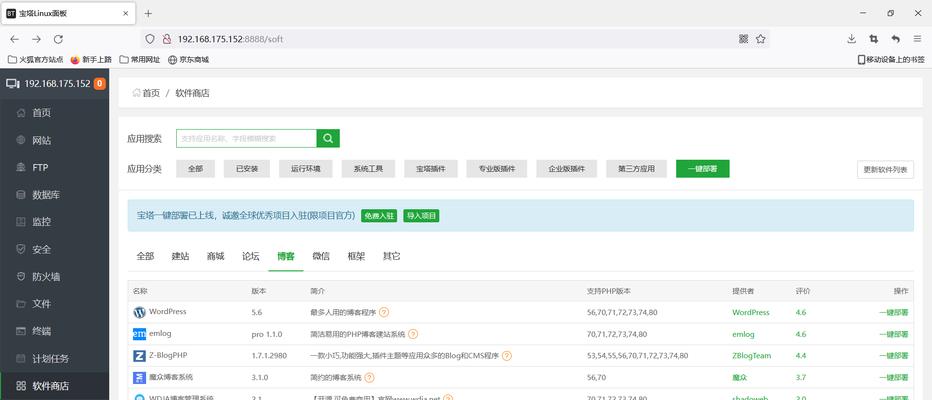Click the insecure connection lock icon

(x=167, y=39)
